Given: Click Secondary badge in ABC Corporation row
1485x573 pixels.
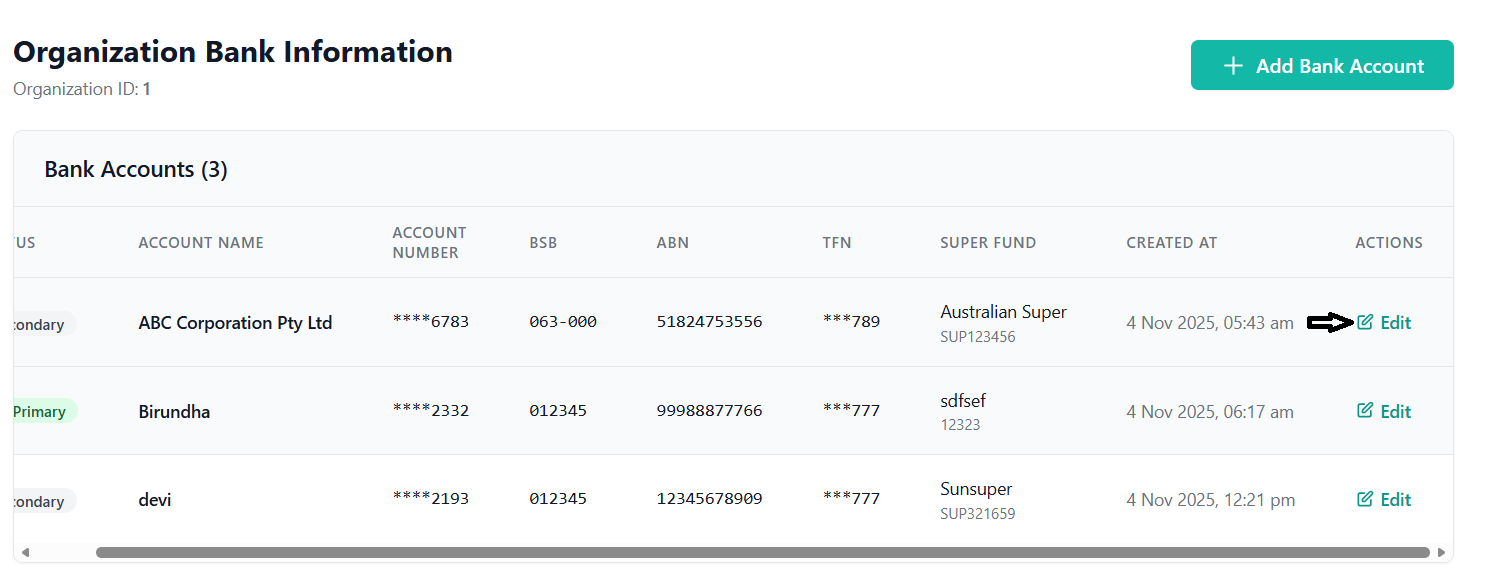Looking at the screenshot, I should [x=42, y=324].
